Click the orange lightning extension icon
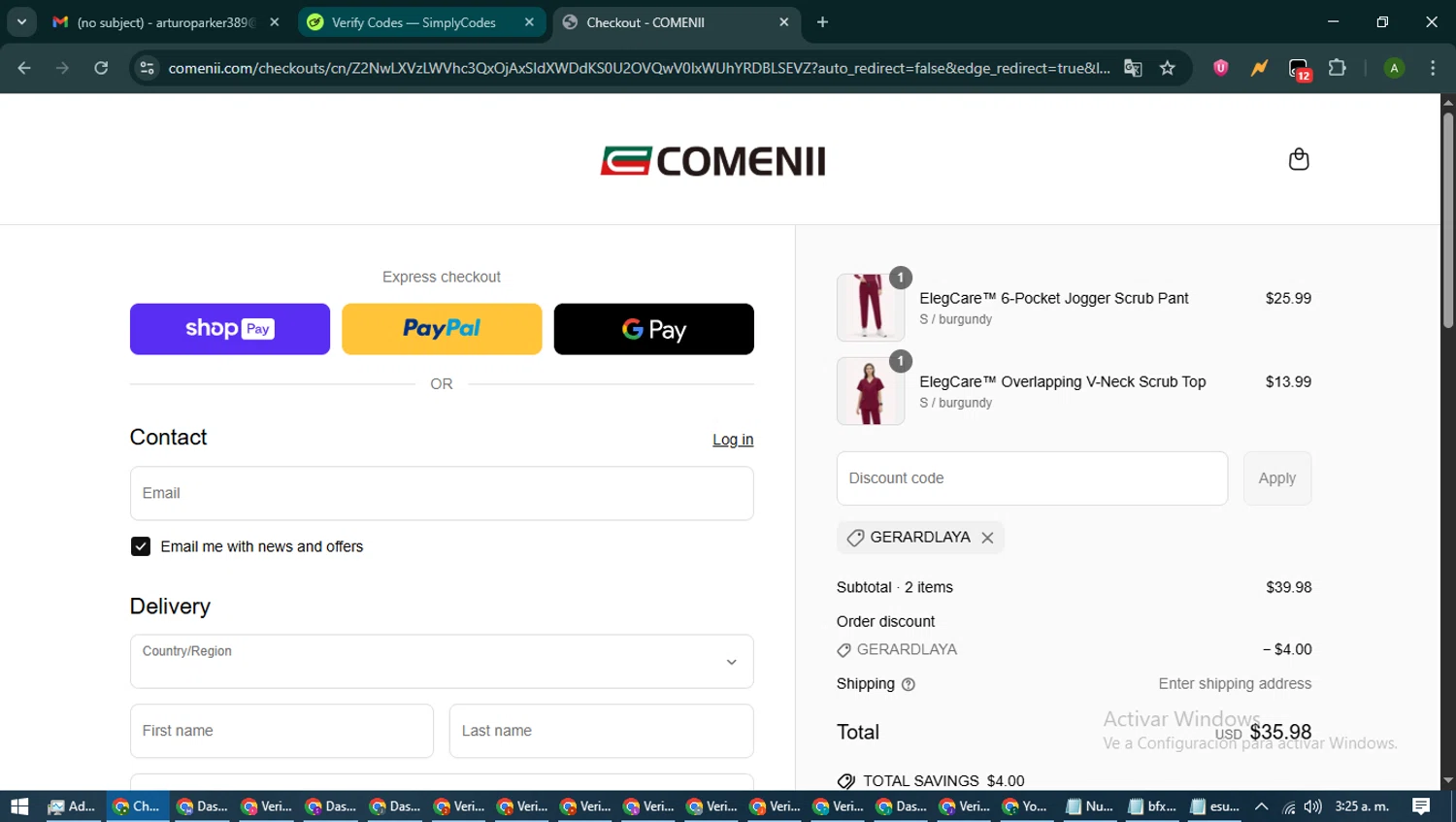Image resolution: width=1456 pixels, height=822 pixels. (x=1259, y=68)
